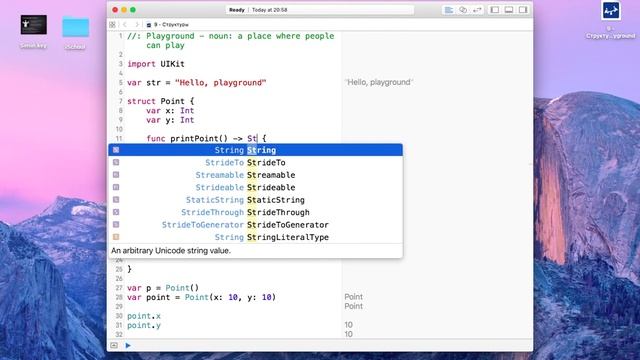Open the related items grid icon

pos(112,25)
